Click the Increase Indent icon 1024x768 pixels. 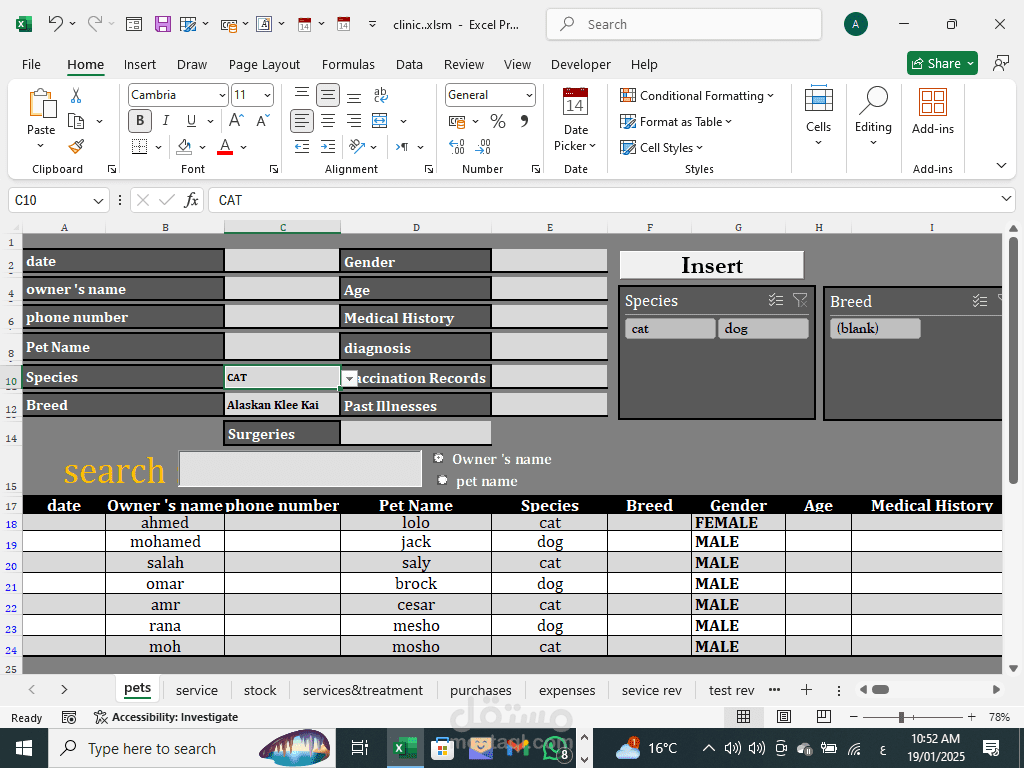pos(328,147)
